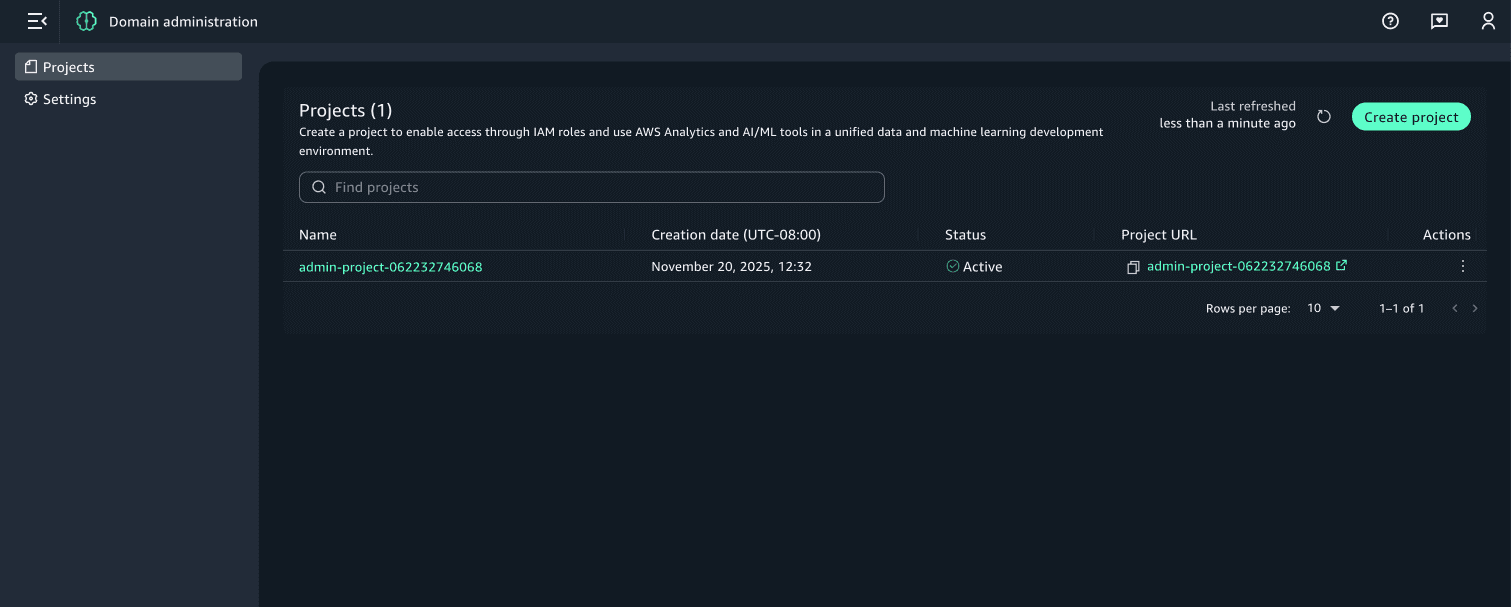Focus the Find projects search field
This screenshot has height=607, width=1511.
(x=592, y=187)
